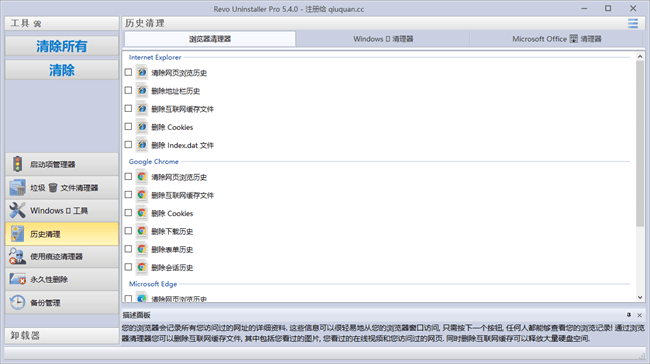The image size is (650, 364).
Task: Enable Chrome 删除互联网缓存文件 checkbox
Action: [128, 195]
